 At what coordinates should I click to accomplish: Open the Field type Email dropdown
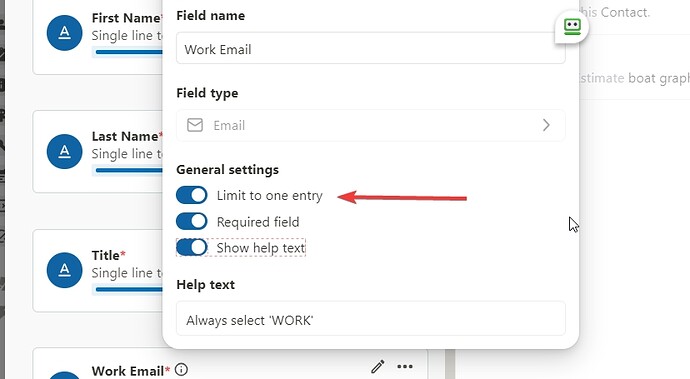point(371,125)
